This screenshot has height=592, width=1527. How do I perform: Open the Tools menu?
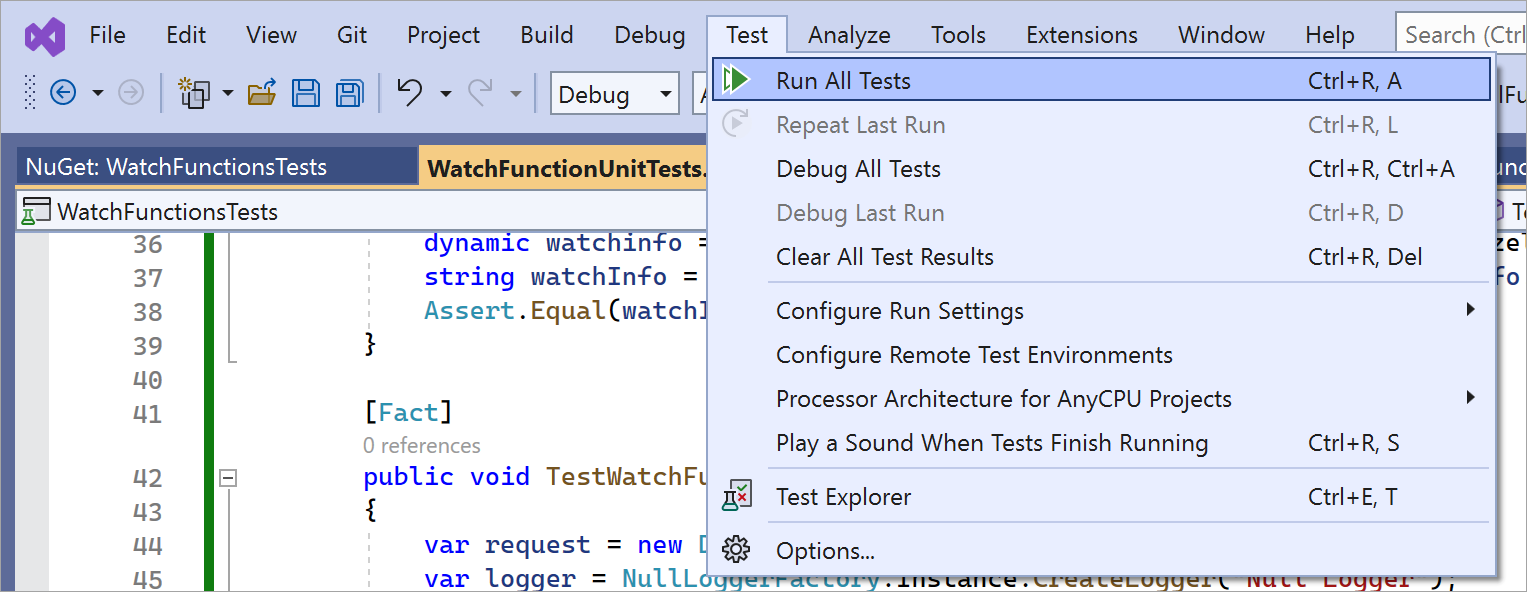pyautogui.click(x=959, y=35)
